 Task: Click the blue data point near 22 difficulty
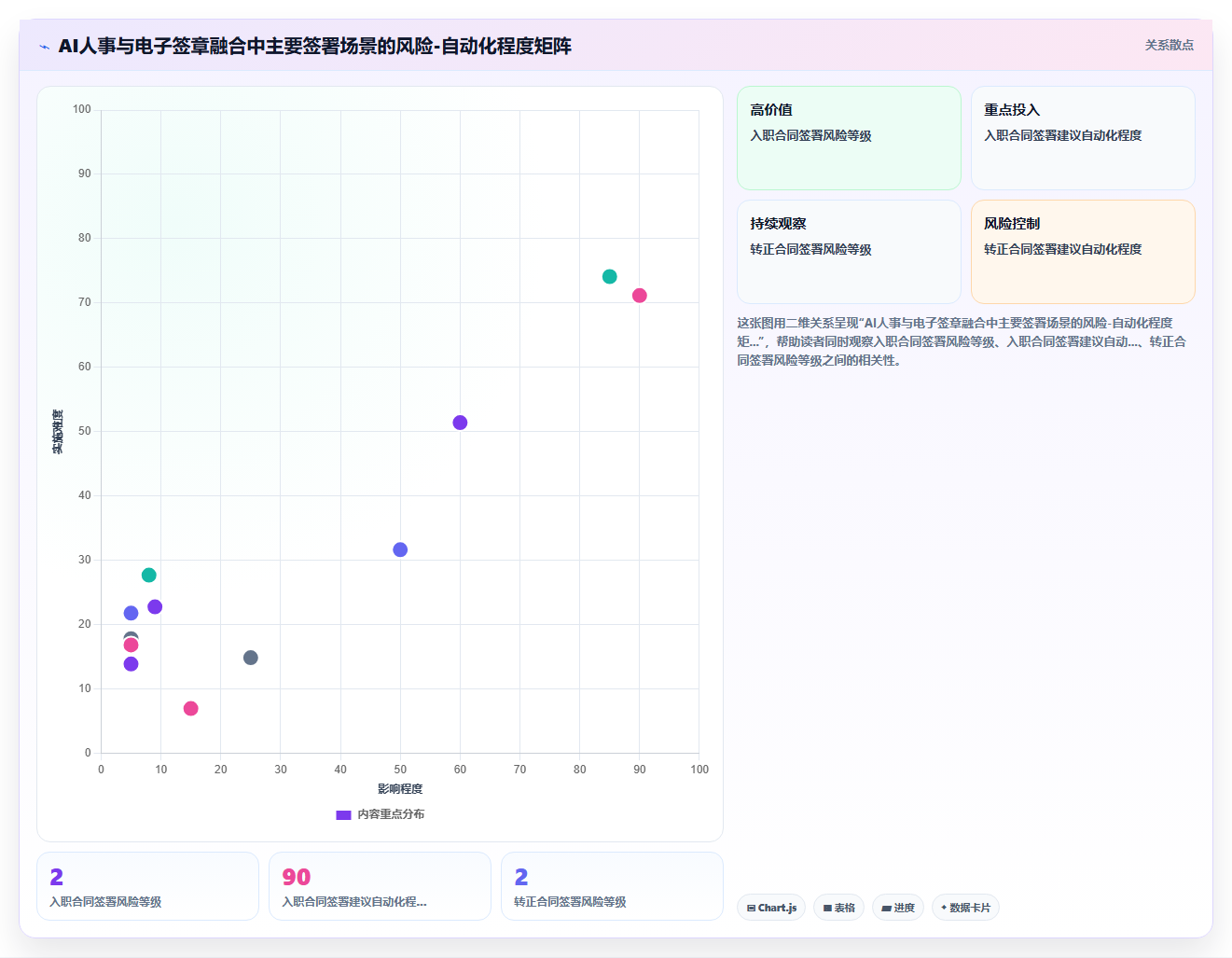[131, 613]
